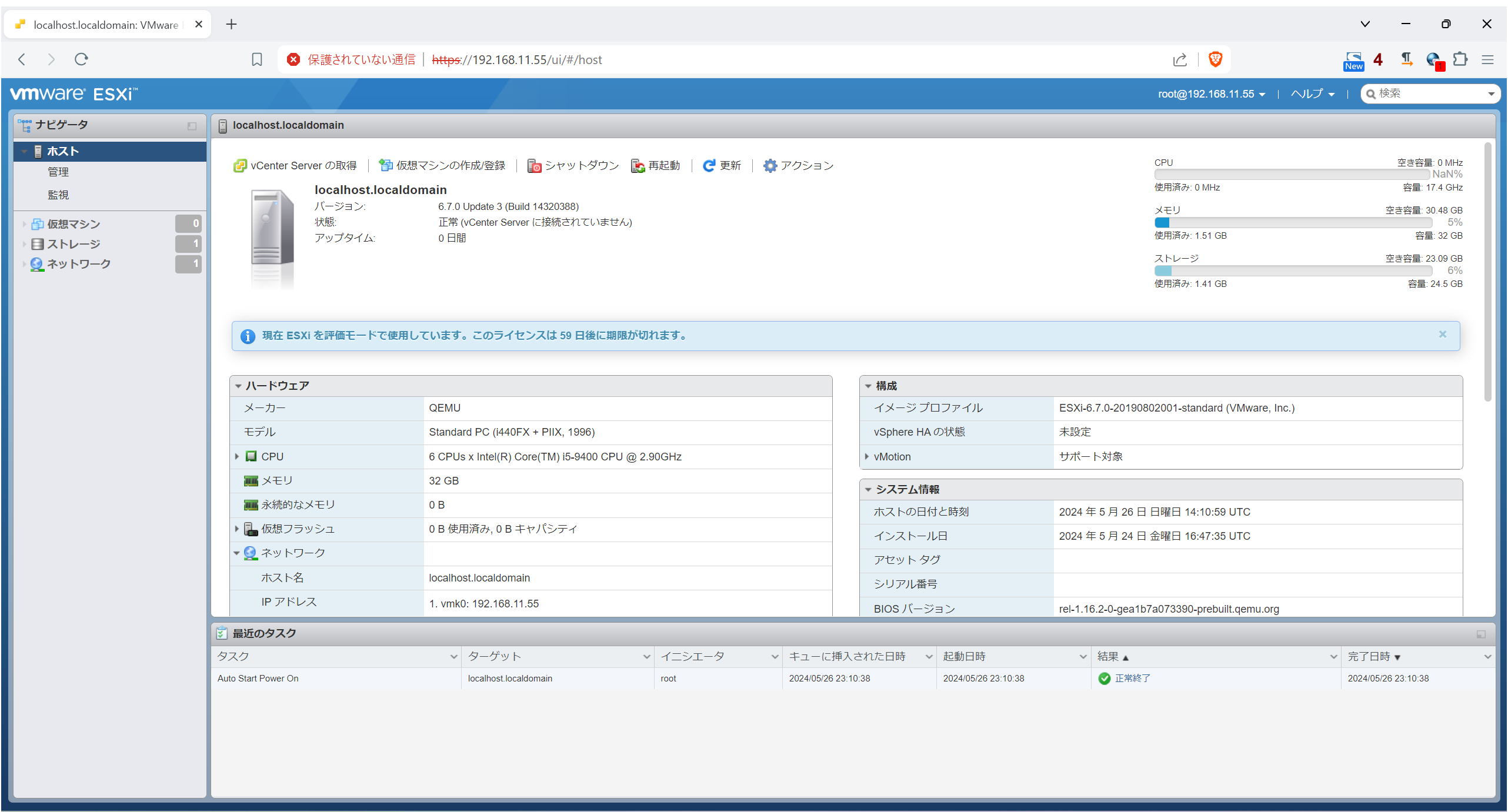Image resolution: width=1508 pixels, height=812 pixels.
Task: Open the 管理 item under host
Action: click(58, 172)
